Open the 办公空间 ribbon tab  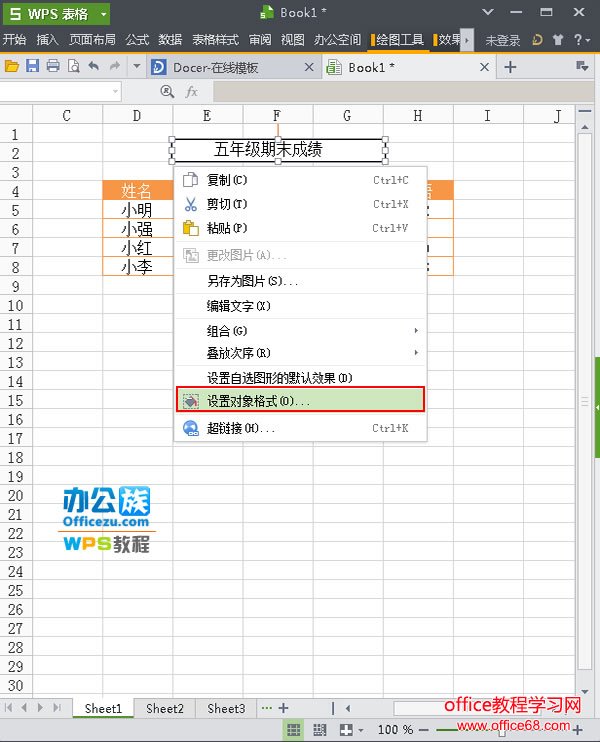pyautogui.click(x=337, y=40)
